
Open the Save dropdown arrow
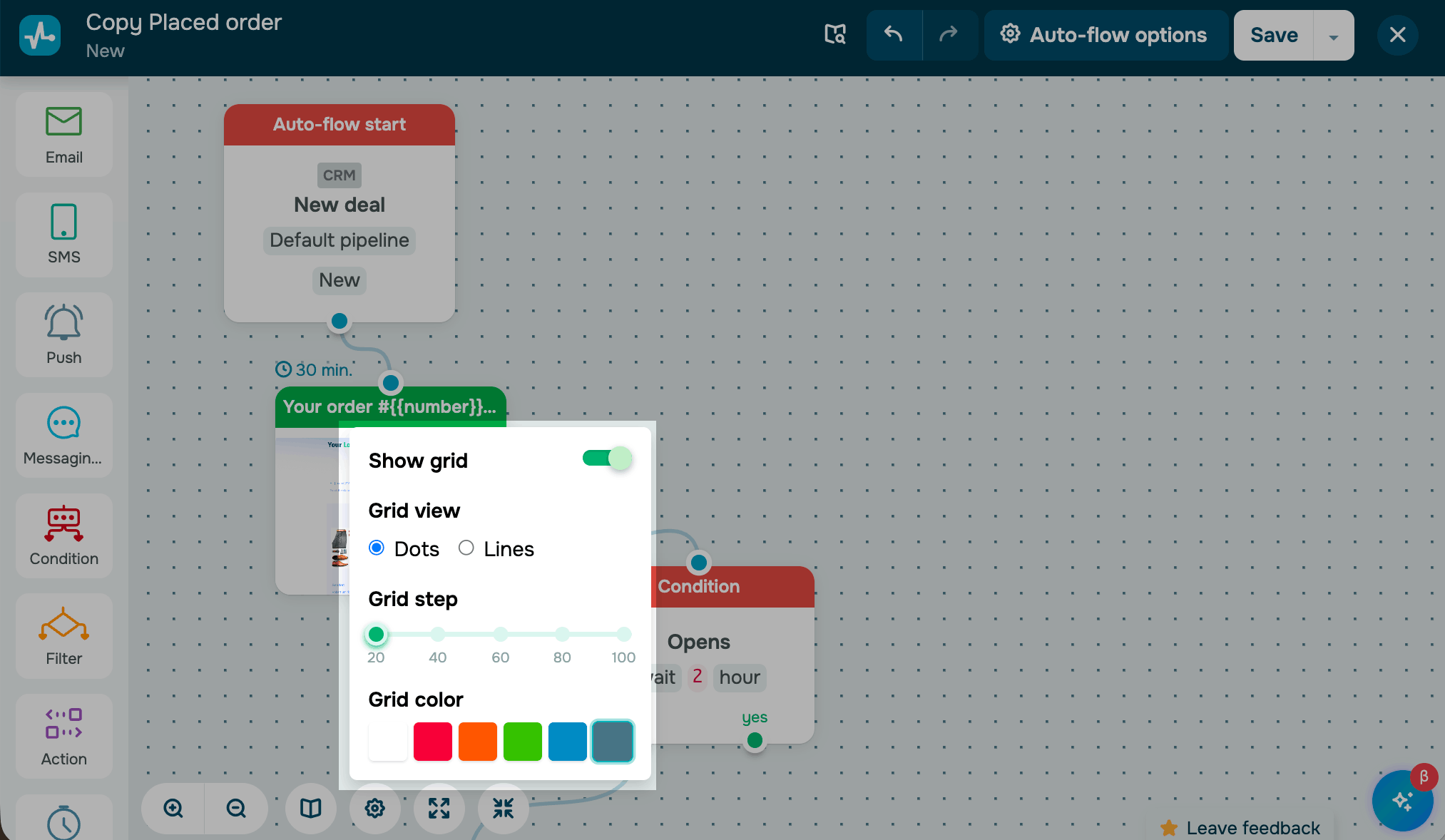[x=1333, y=36]
